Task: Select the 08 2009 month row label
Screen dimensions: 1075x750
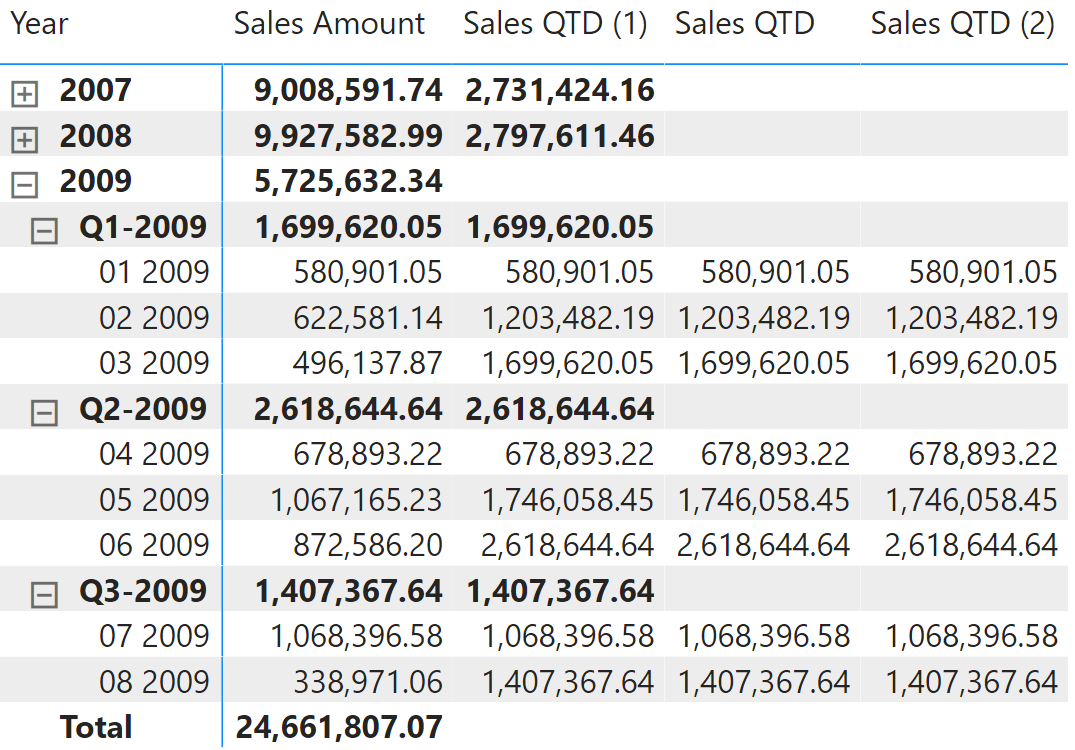Action: (154, 682)
